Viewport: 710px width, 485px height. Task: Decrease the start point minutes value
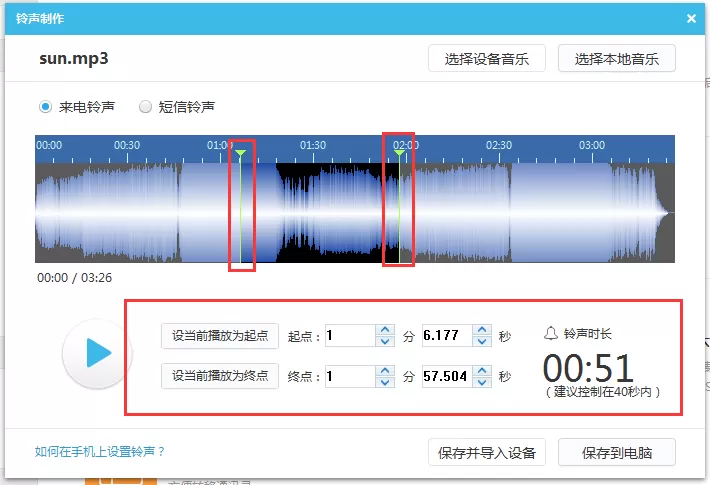[x=385, y=341]
